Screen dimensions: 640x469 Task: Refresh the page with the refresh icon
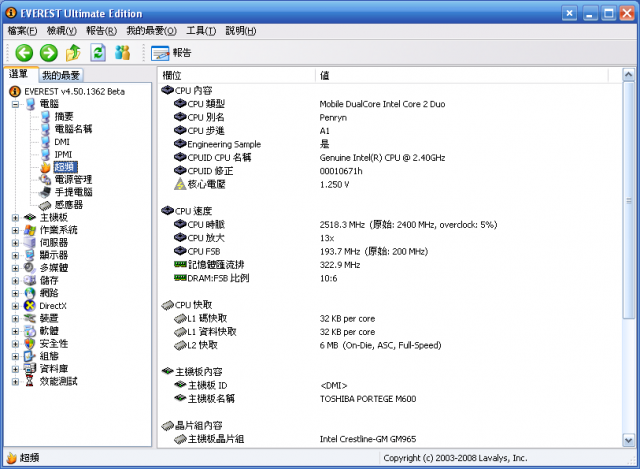(98, 53)
